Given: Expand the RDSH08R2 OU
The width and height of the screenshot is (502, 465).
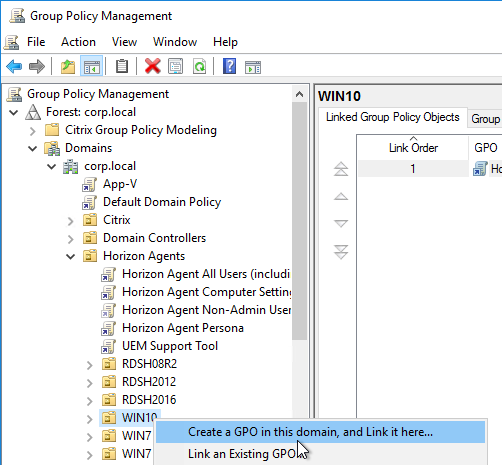Looking at the screenshot, I should coord(90,365).
